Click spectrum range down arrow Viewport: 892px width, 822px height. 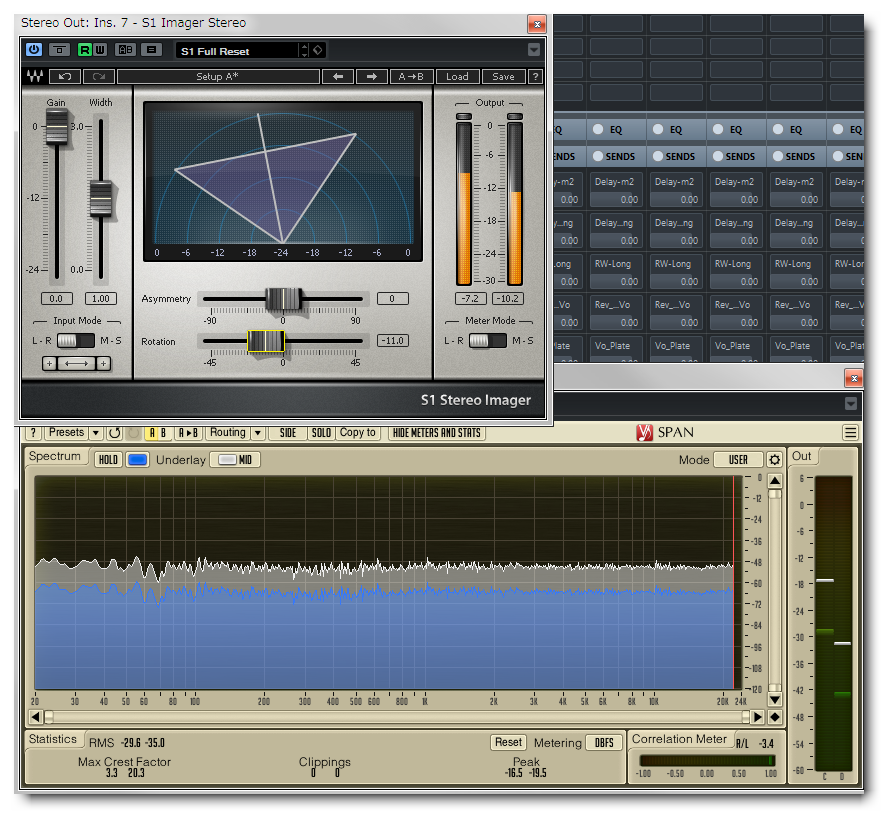775,700
